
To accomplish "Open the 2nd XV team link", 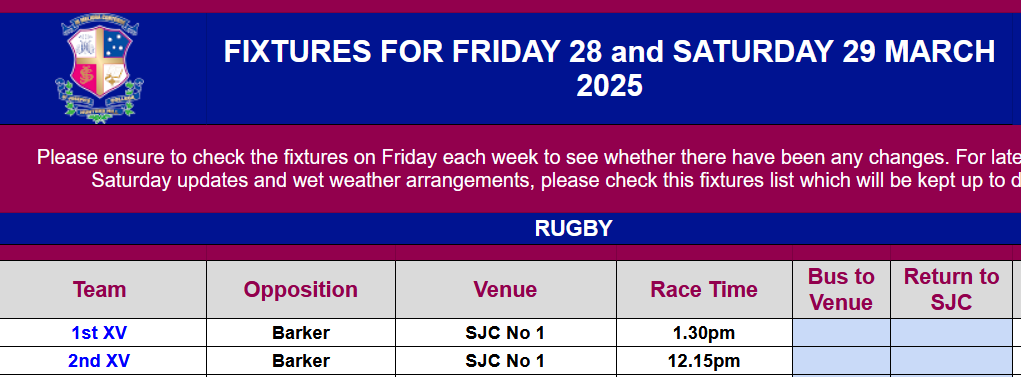I will coord(99,361).
